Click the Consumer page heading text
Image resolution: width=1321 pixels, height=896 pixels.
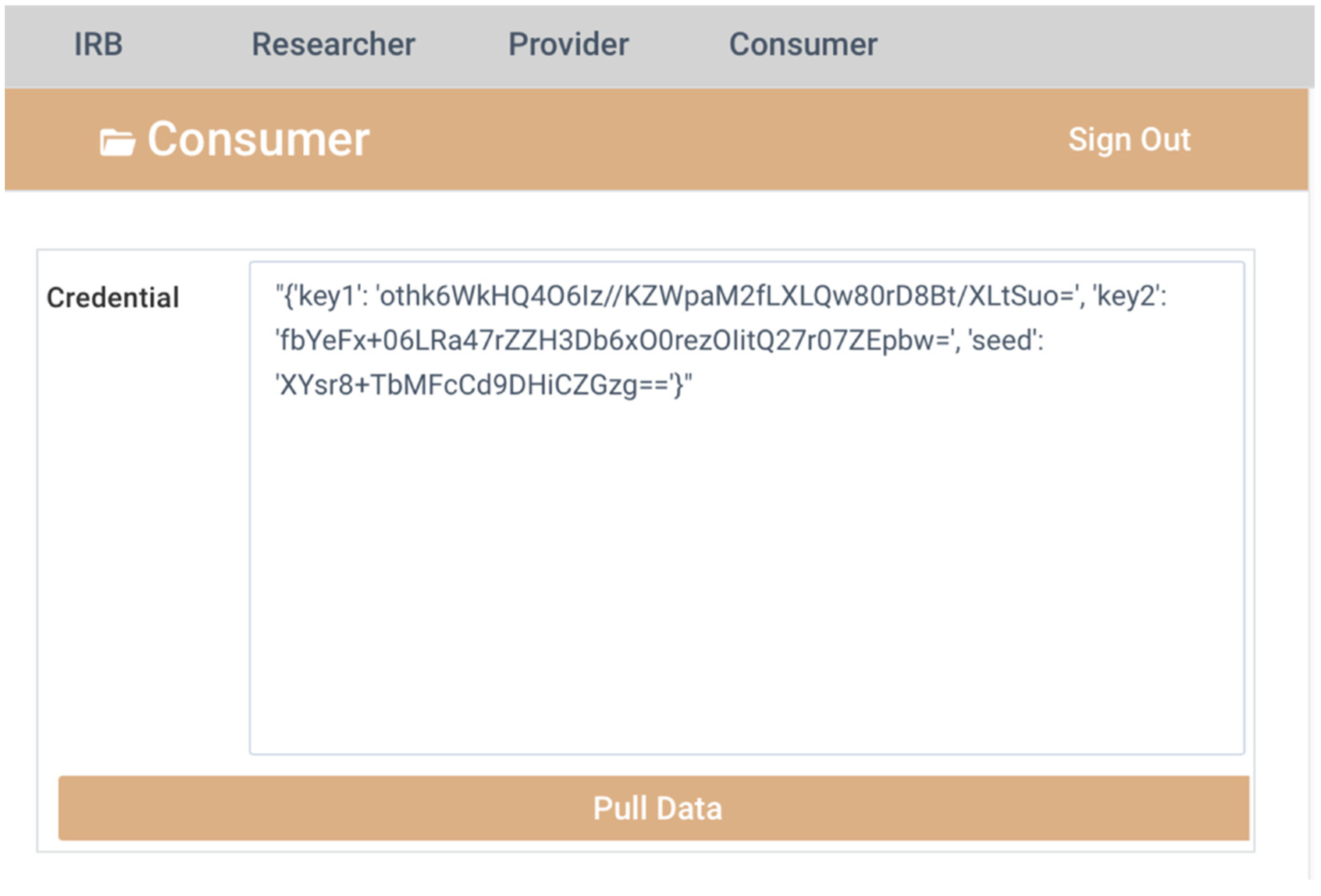coord(259,140)
